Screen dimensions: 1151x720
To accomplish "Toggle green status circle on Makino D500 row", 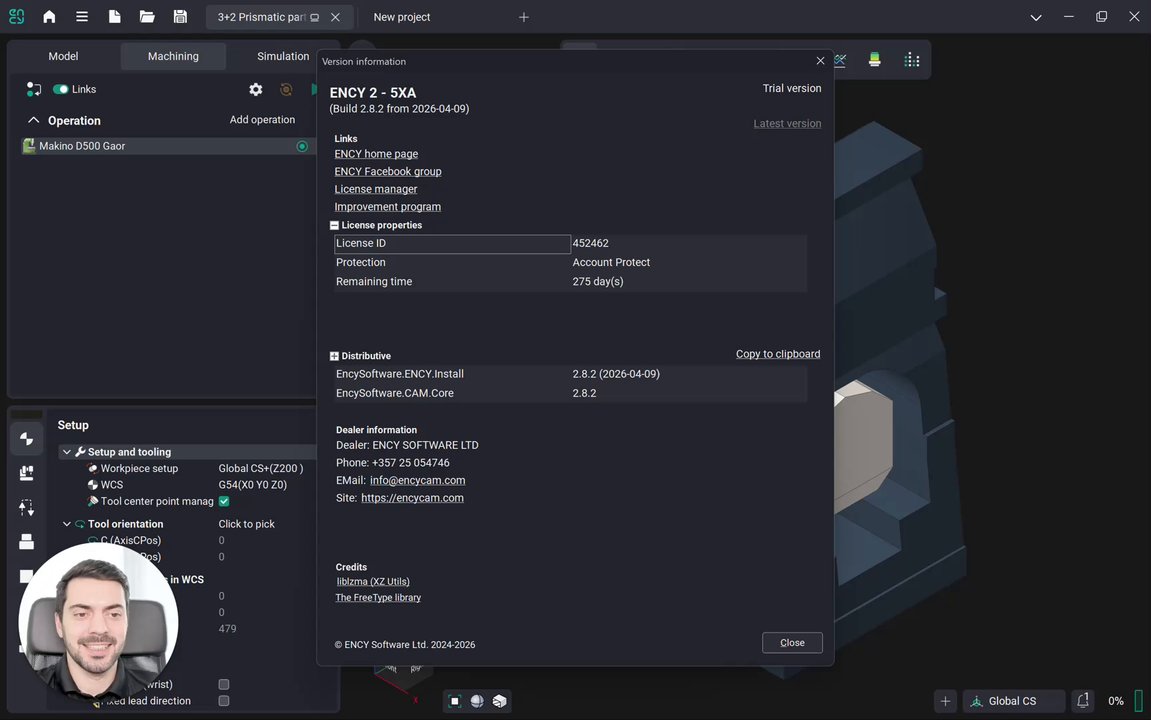I will (302, 146).
